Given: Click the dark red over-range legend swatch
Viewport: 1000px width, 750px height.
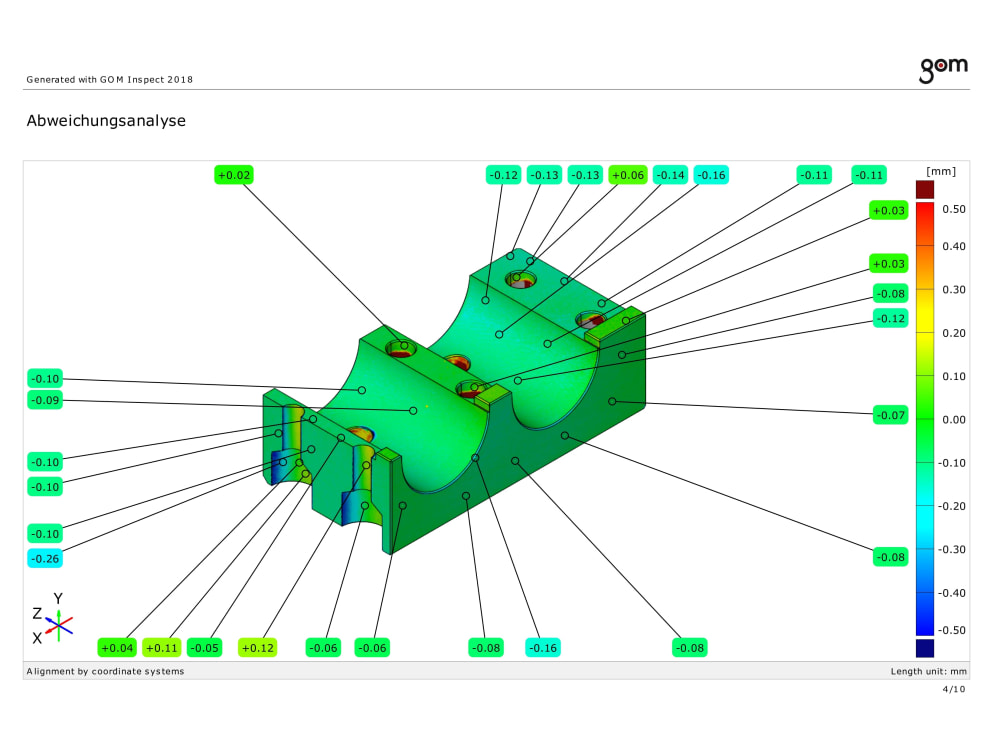Looking at the screenshot, I should coord(925,189).
